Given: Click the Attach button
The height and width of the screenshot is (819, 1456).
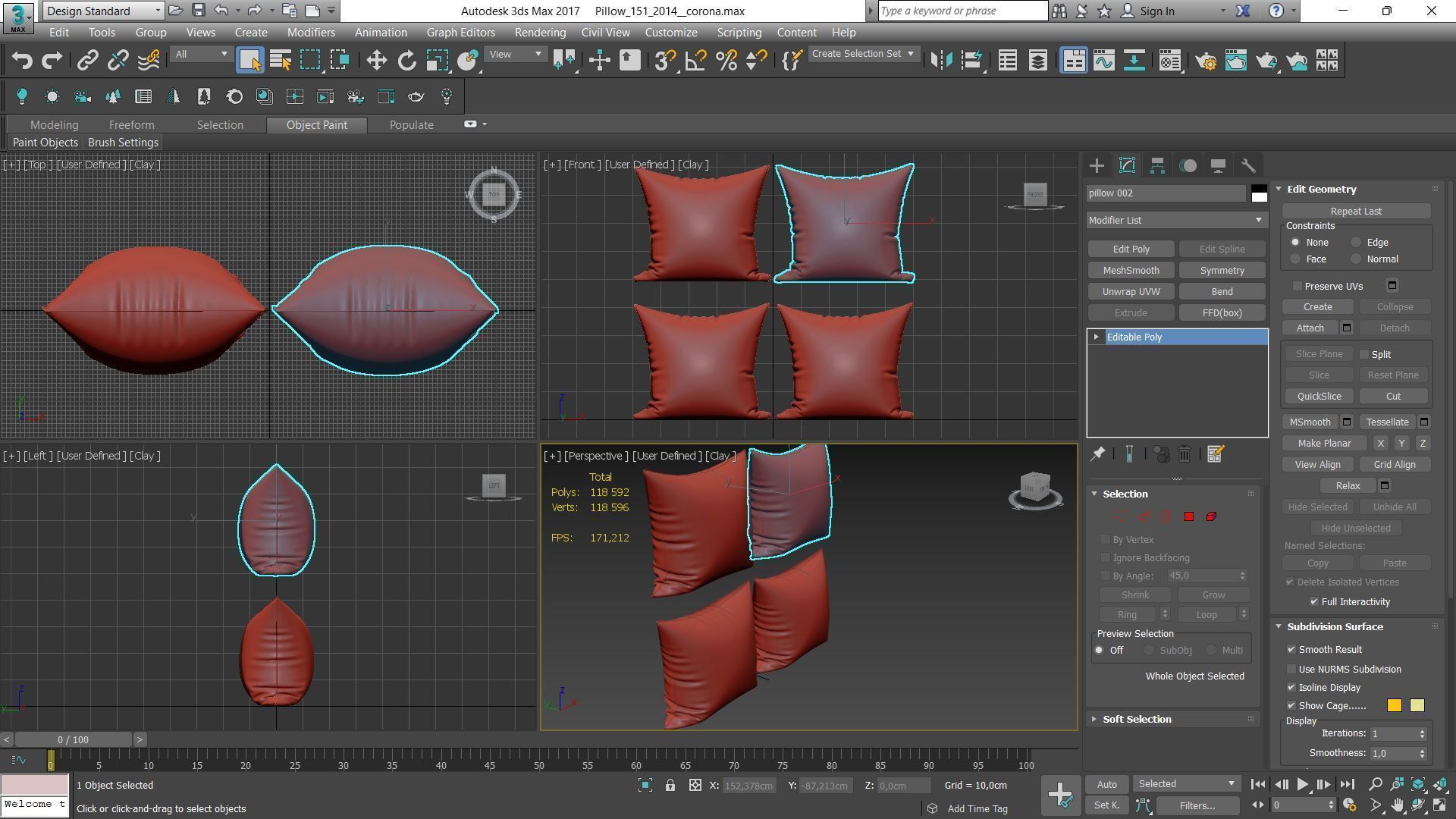Looking at the screenshot, I should 1310,328.
